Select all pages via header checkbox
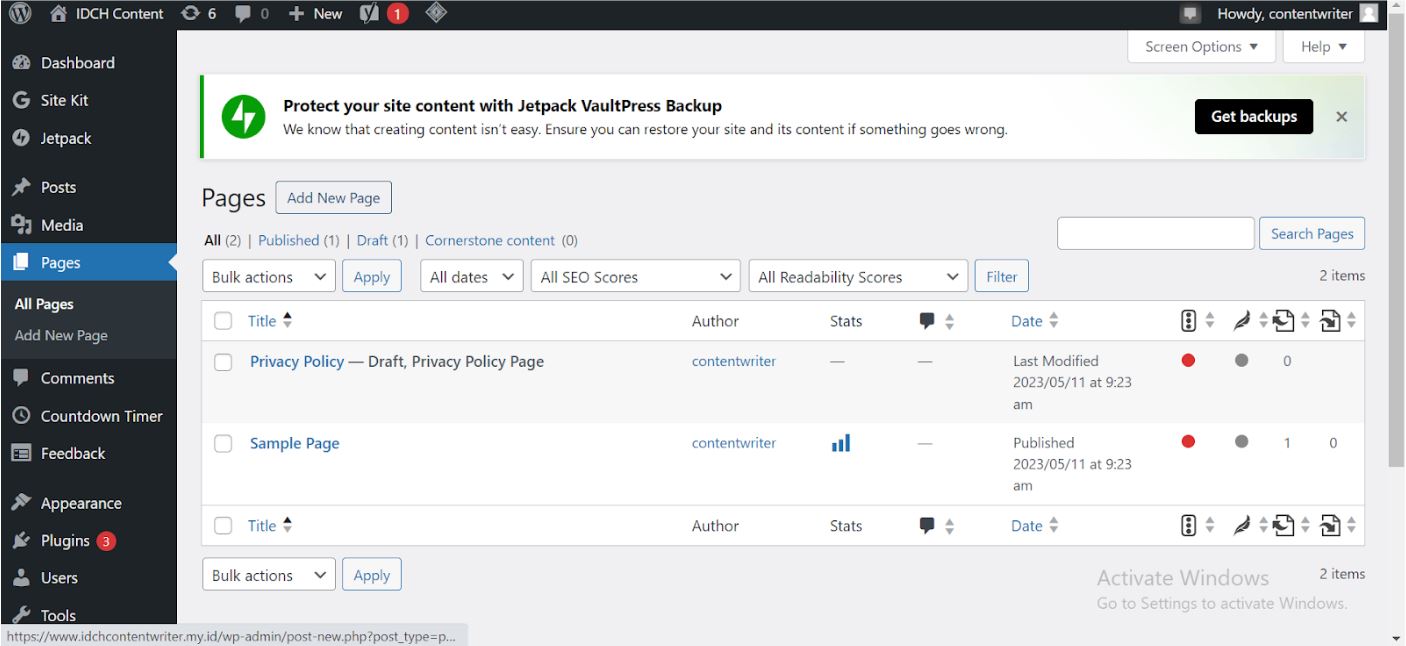This screenshot has width=1406, height=646. tap(222, 320)
